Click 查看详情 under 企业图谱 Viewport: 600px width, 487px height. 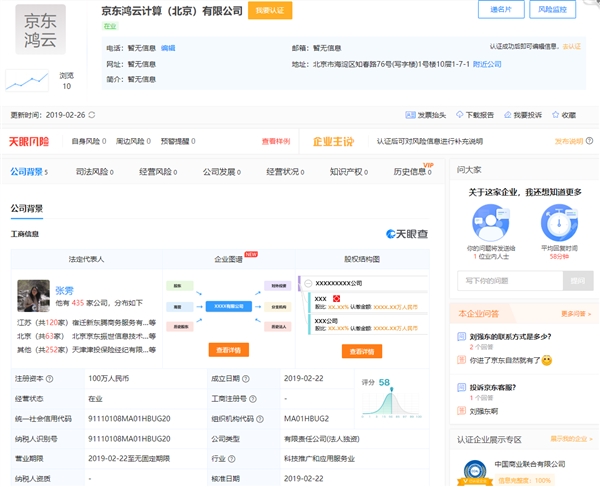pyautogui.click(x=229, y=350)
